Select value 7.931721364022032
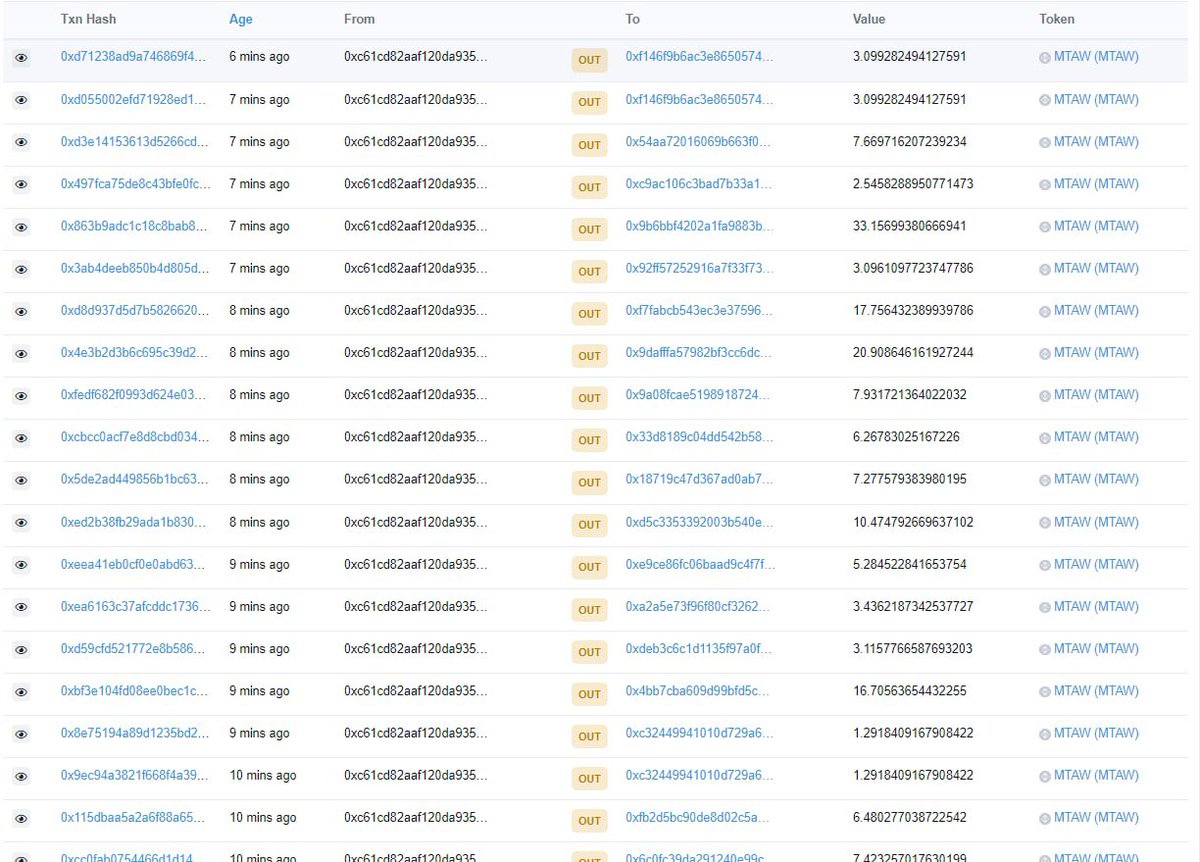 [x=909, y=395]
